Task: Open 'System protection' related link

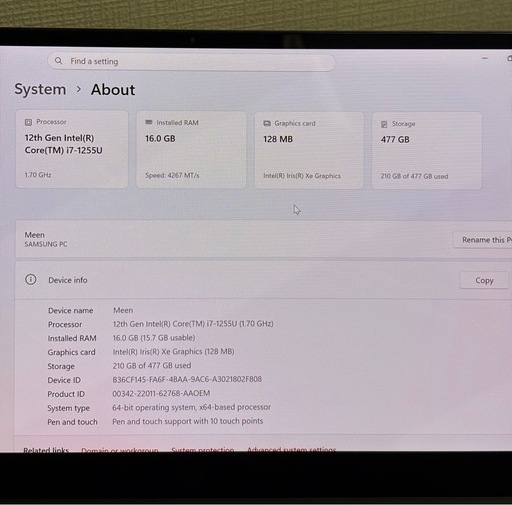Action: click(203, 449)
